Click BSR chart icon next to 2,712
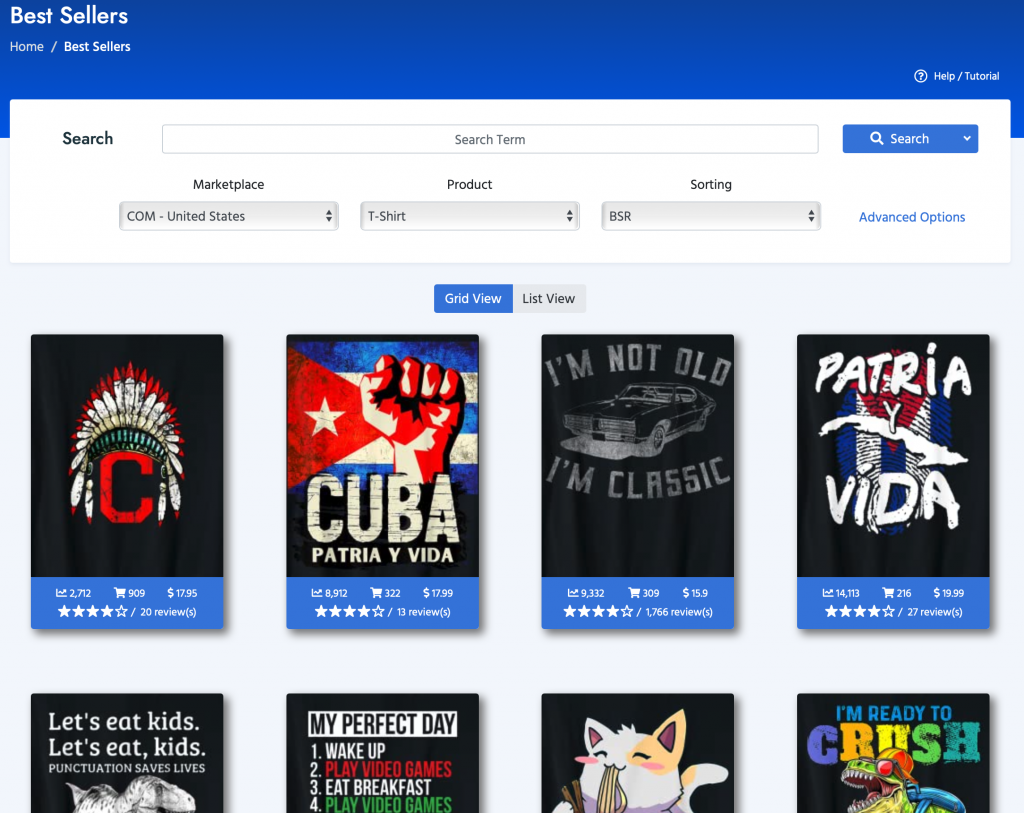 (x=61, y=593)
